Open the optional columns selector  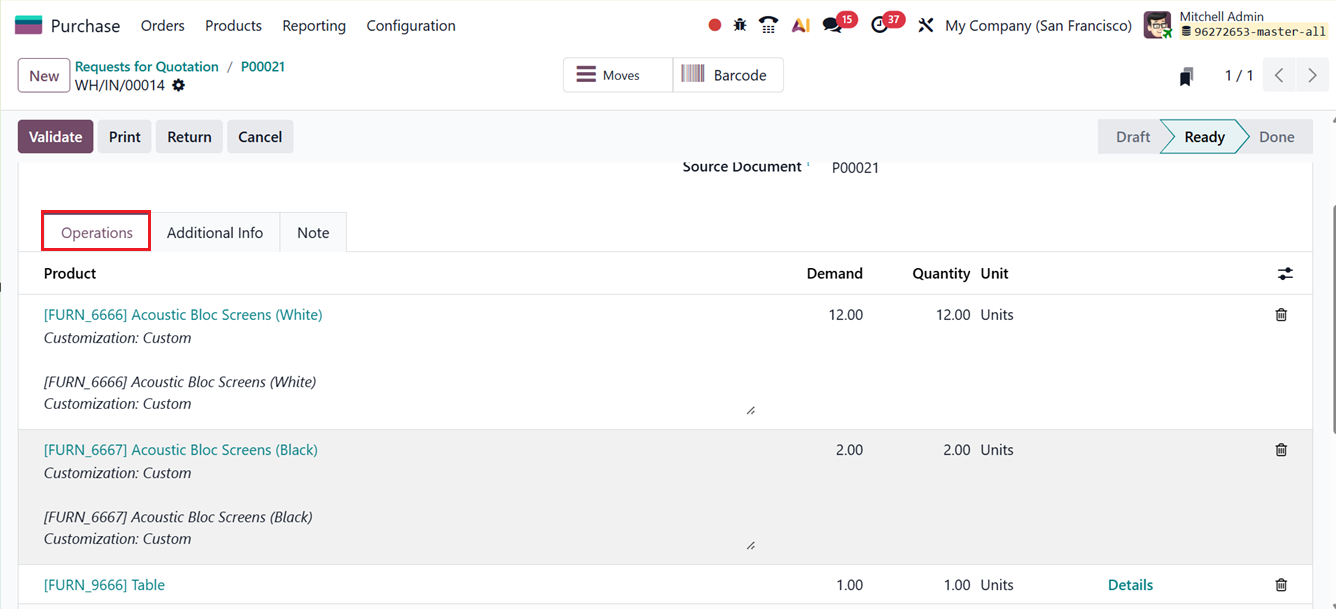pos(1285,273)
